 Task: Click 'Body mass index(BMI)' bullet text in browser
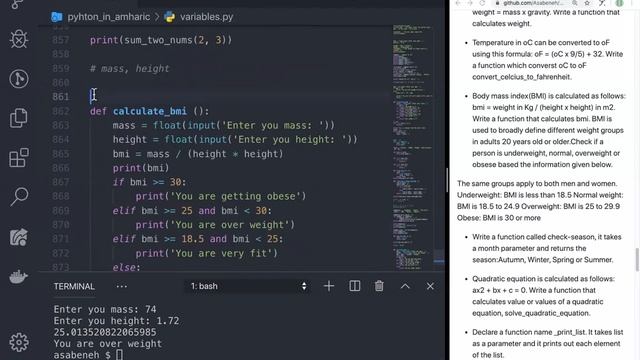[549, 130]
